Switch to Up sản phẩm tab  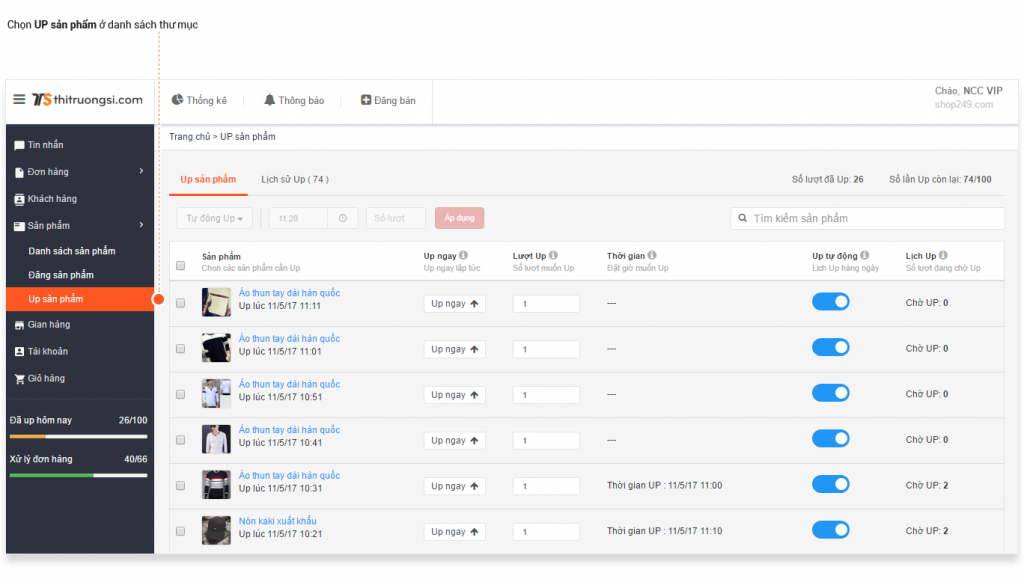click(x=208, y=180)
